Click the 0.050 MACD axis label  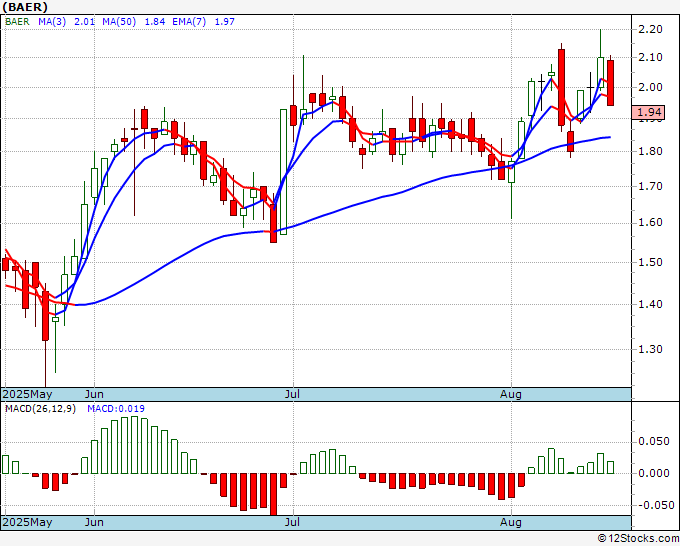pyautogui.click(x=654, y=441)
